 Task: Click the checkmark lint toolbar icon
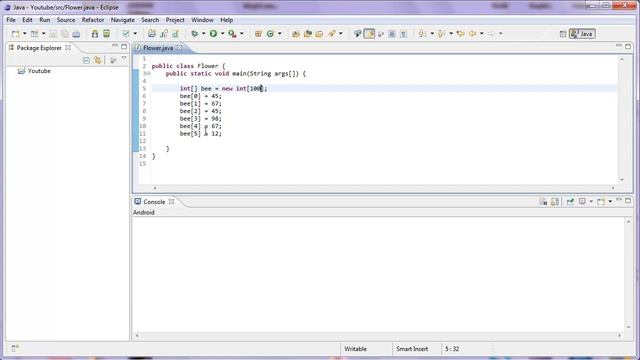click(x=126, y=34)
